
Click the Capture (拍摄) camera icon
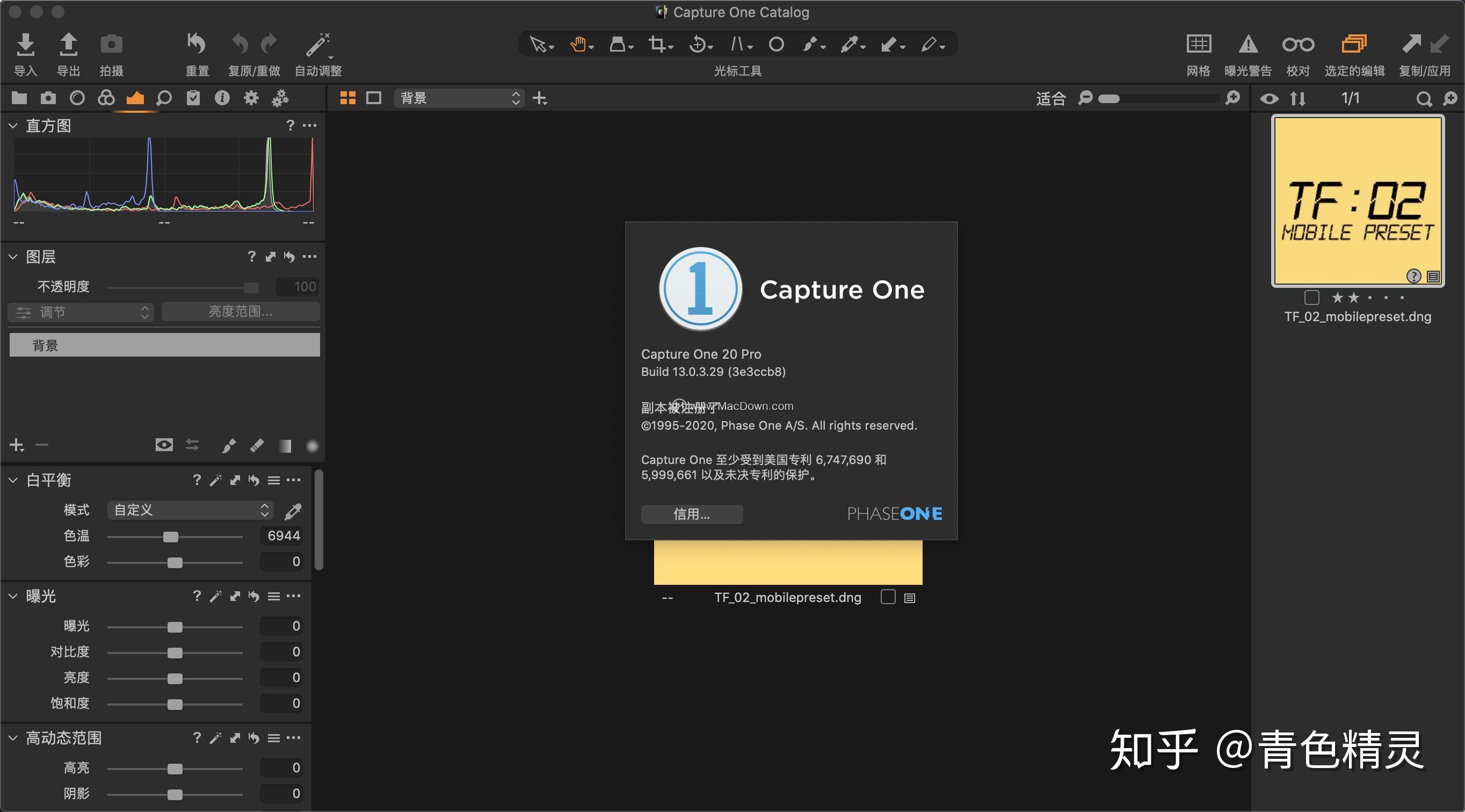(112, 45)
